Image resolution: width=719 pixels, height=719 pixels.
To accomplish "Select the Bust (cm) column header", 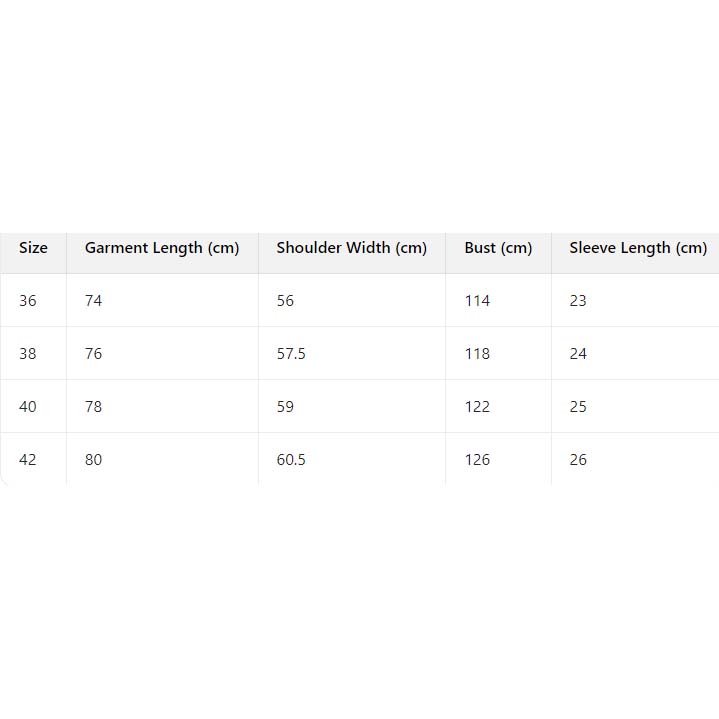I will pyautogui.click(x=498, y=248).
